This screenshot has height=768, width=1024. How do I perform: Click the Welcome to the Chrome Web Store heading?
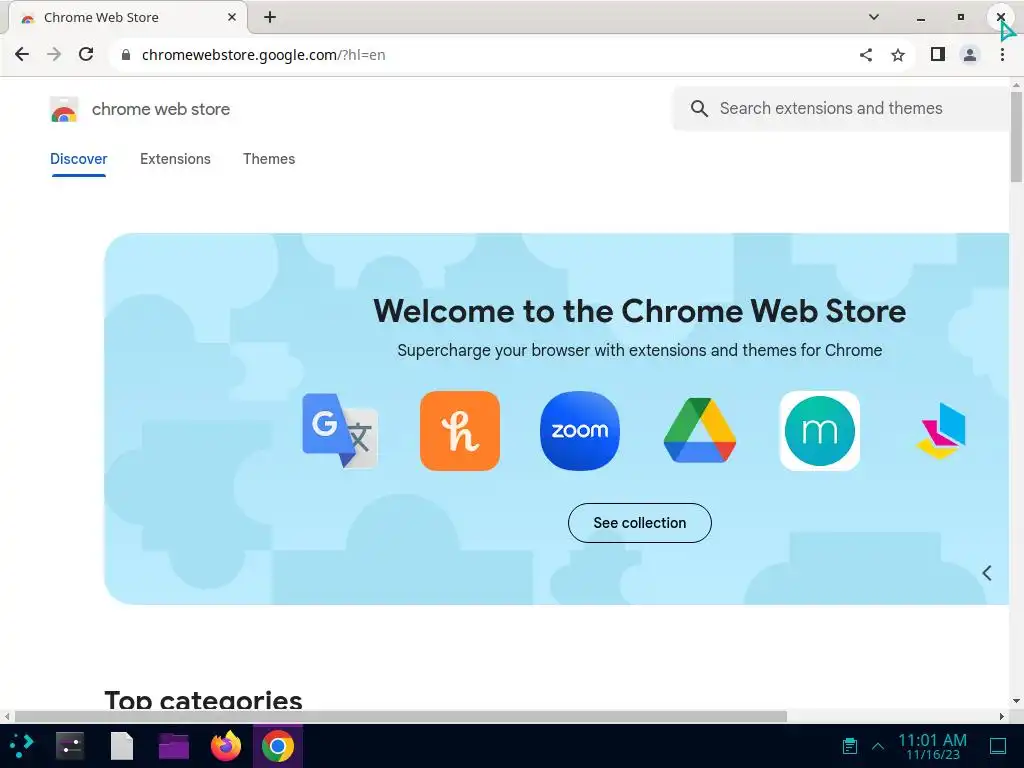click(x=640, y=311)
